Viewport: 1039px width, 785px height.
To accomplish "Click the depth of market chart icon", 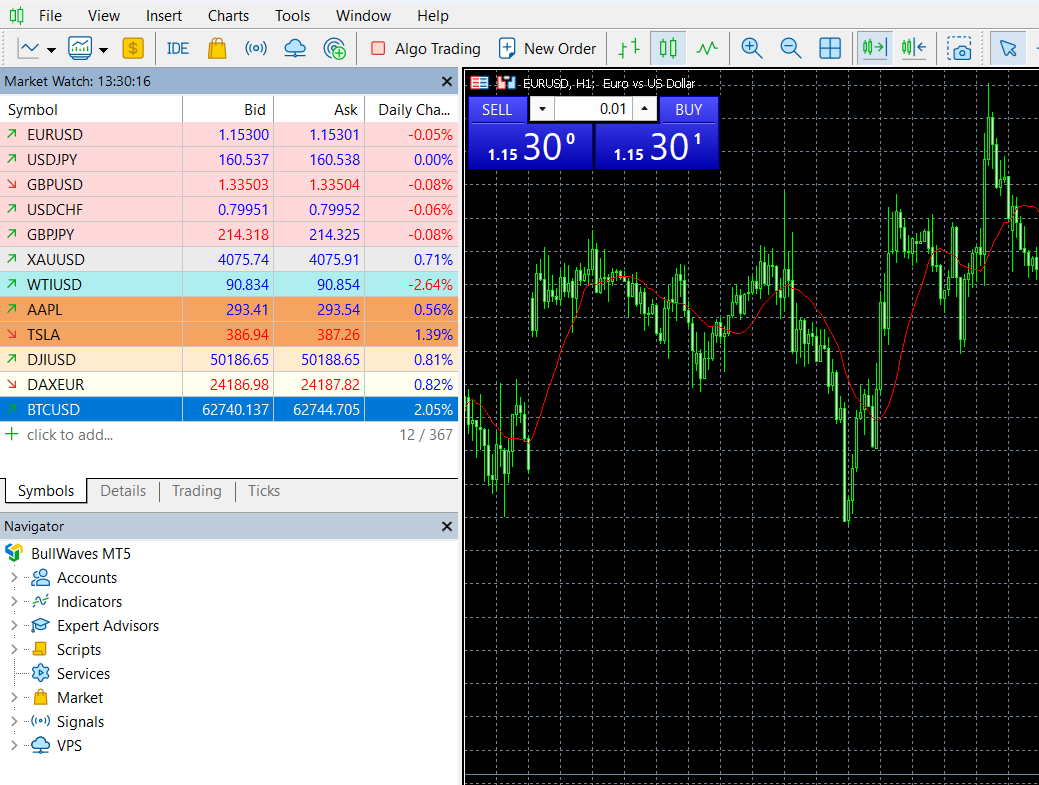I will click(506, 83).
